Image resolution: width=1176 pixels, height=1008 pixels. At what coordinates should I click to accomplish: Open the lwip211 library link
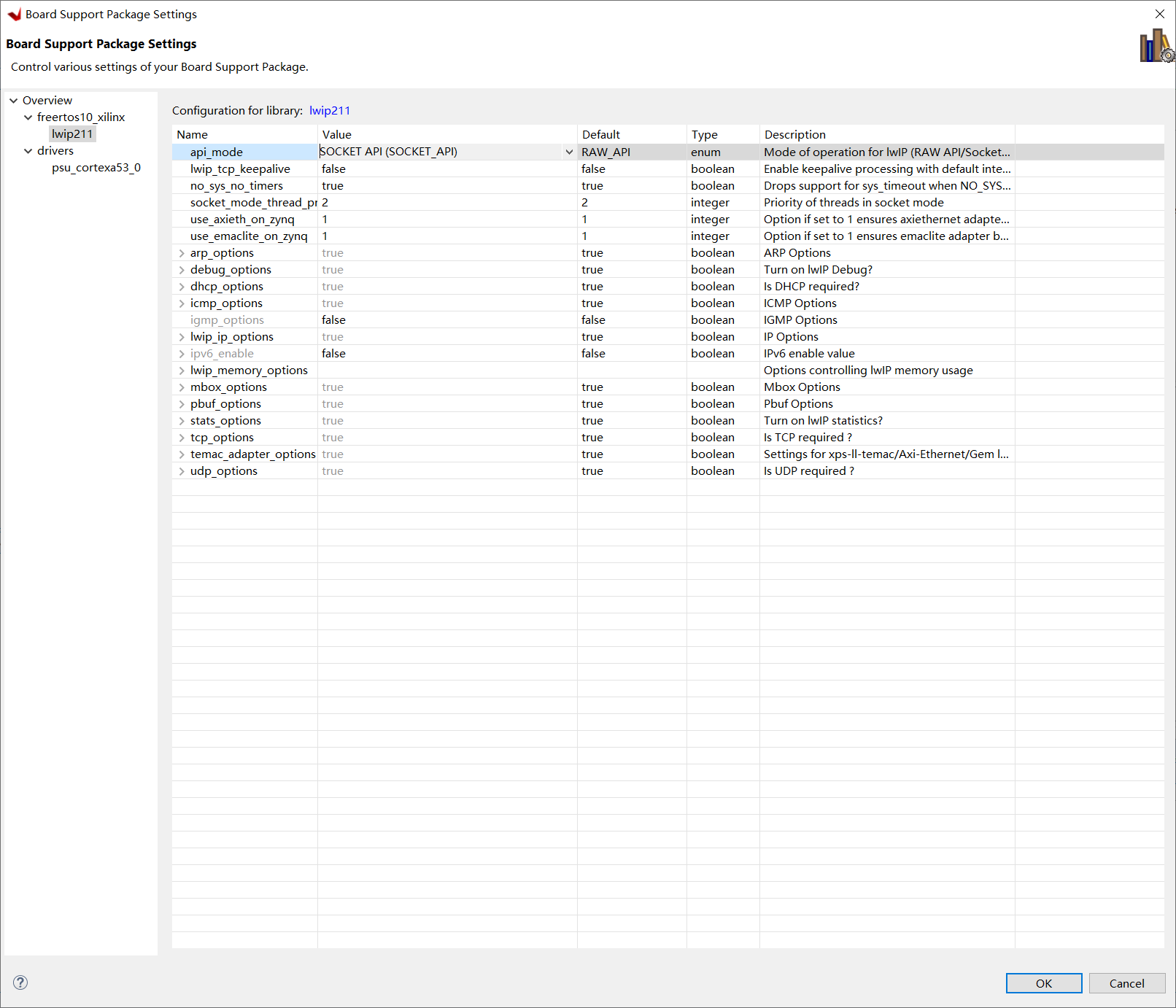330,111
